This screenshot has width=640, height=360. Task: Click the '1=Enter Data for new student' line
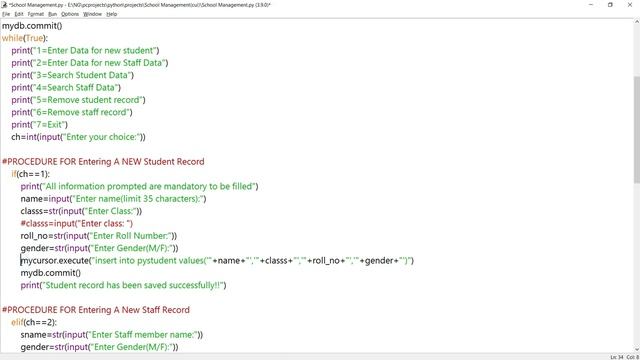85,50
